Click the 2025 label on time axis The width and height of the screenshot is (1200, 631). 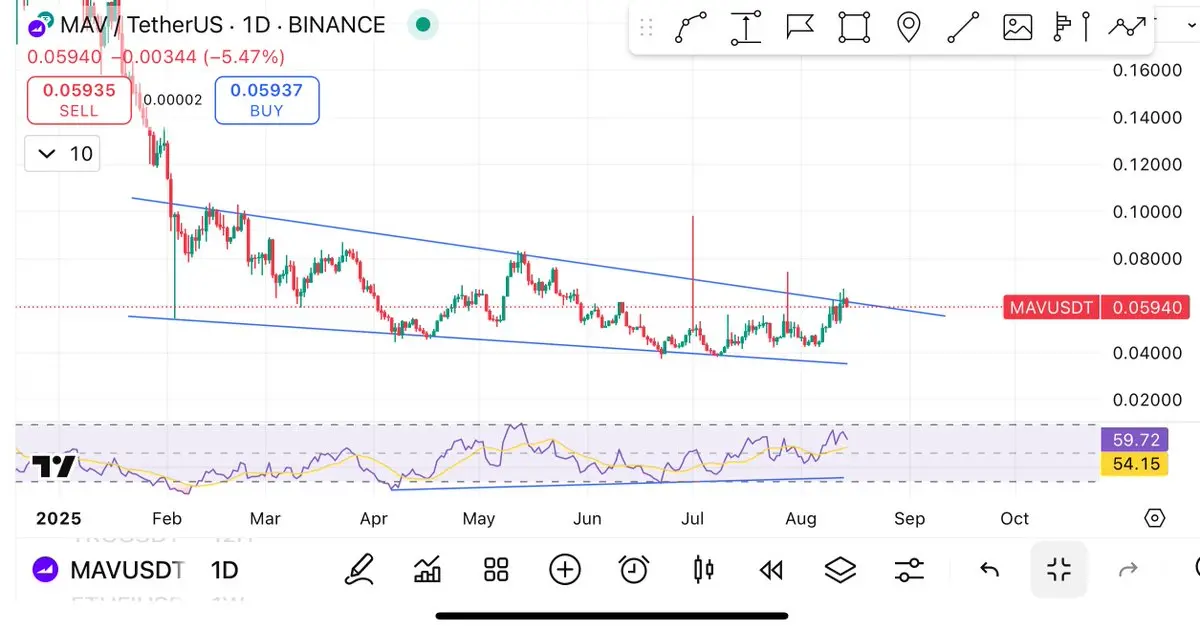tap(57, 518)
